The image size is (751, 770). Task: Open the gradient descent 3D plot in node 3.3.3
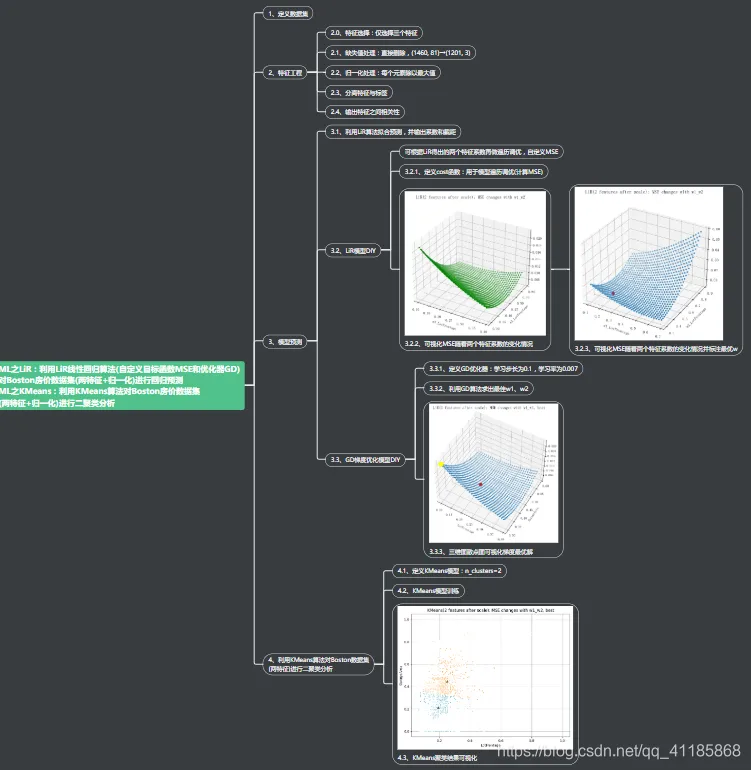[493, 473]
